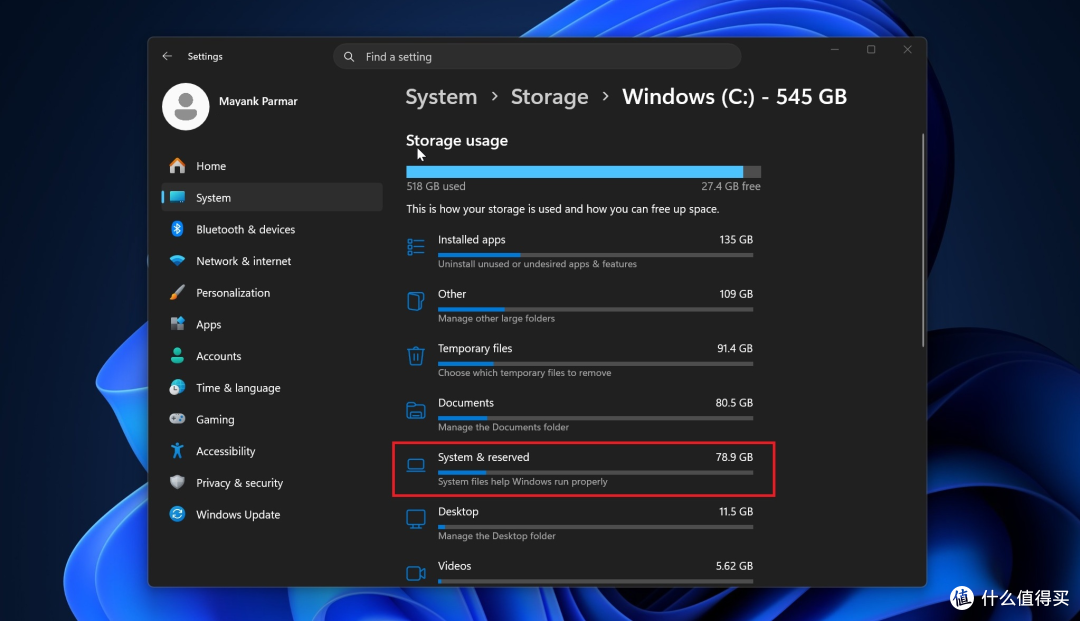
Task: Click the Find a setting search box
Action: coord(537,56)
